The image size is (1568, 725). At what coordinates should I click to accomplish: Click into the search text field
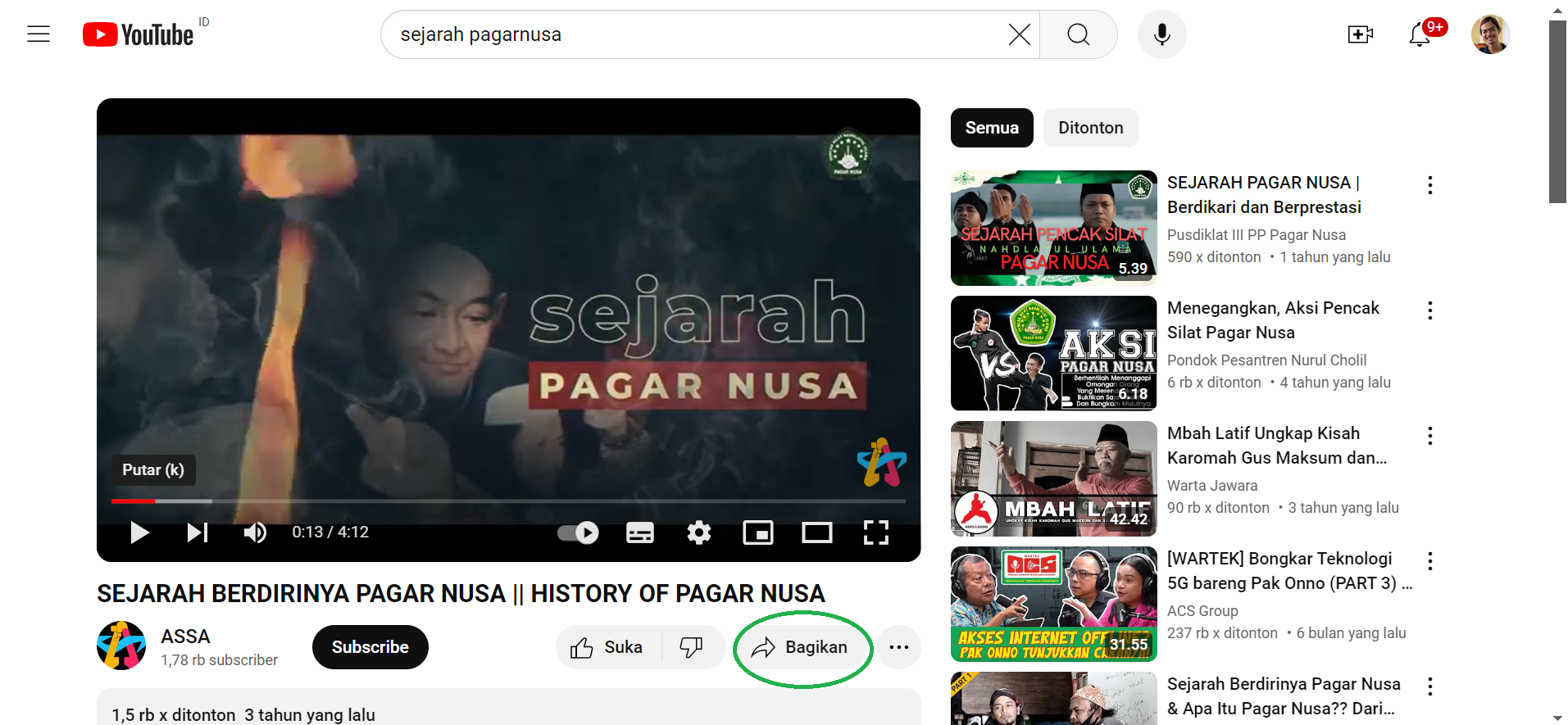[697, 34]
